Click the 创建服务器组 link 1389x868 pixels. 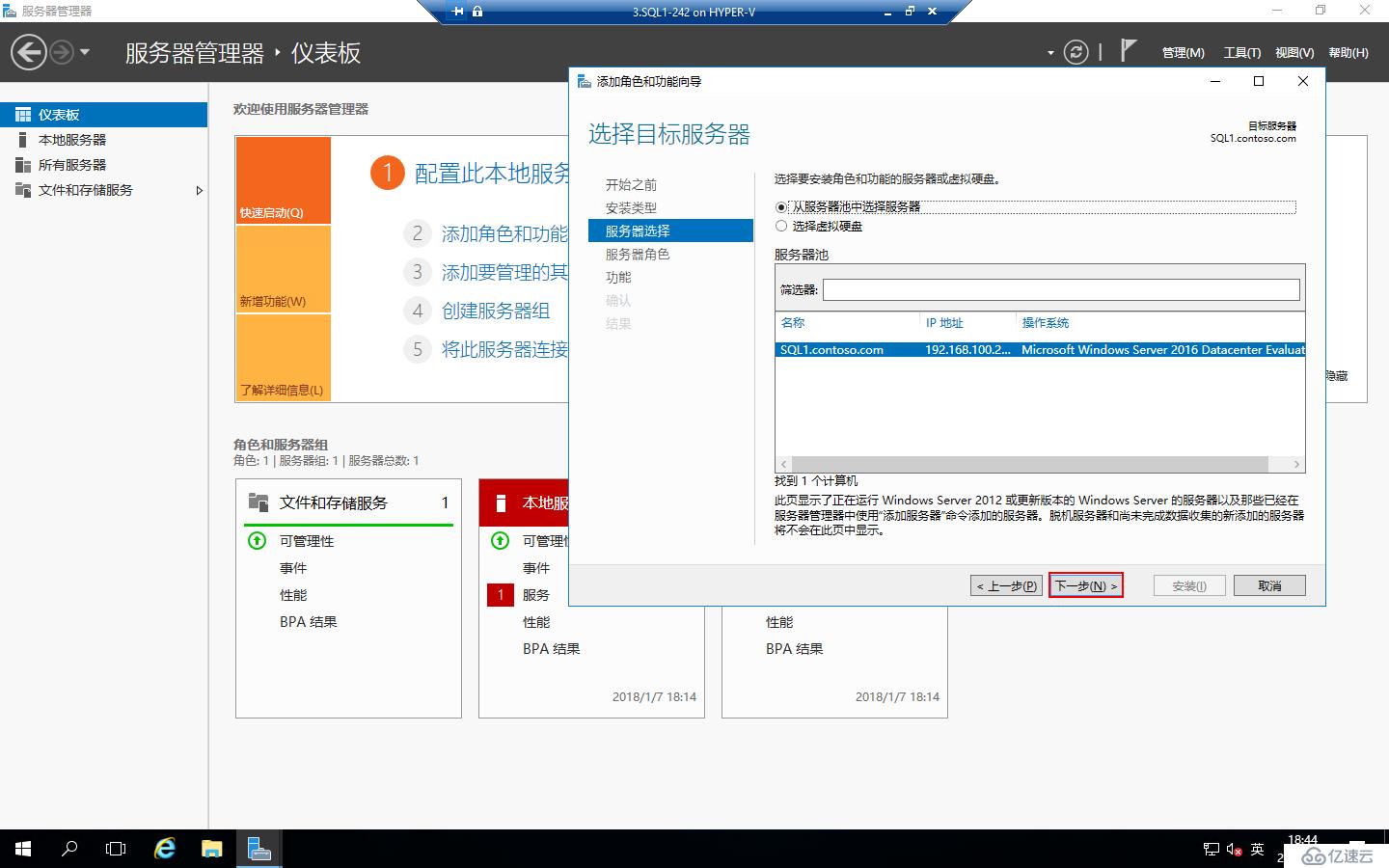point(496,311)
